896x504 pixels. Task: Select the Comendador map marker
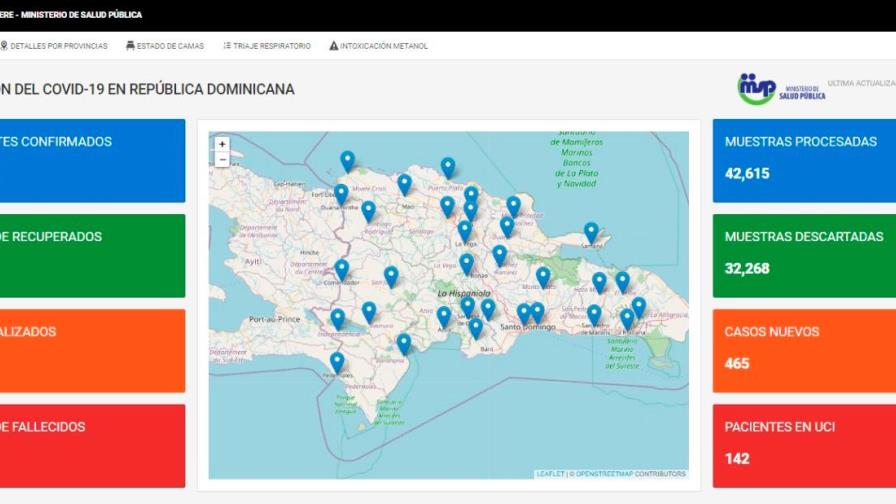click(x=342, y=270)
